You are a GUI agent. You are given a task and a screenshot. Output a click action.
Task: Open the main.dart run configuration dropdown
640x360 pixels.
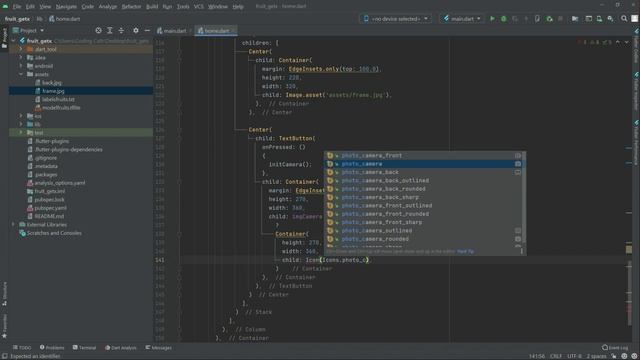[462, 19]
